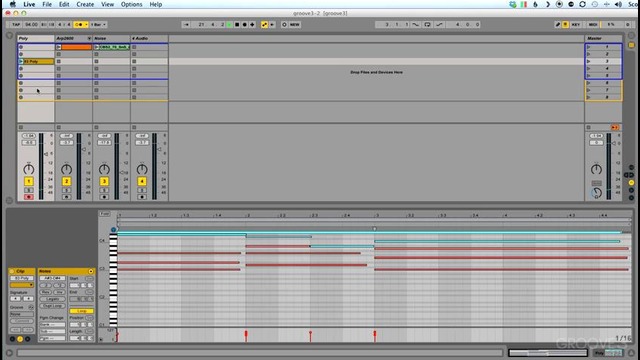Screen dimensions: 640x360
Task: Launch Master scene 6
Action: (x=589, y=83)
